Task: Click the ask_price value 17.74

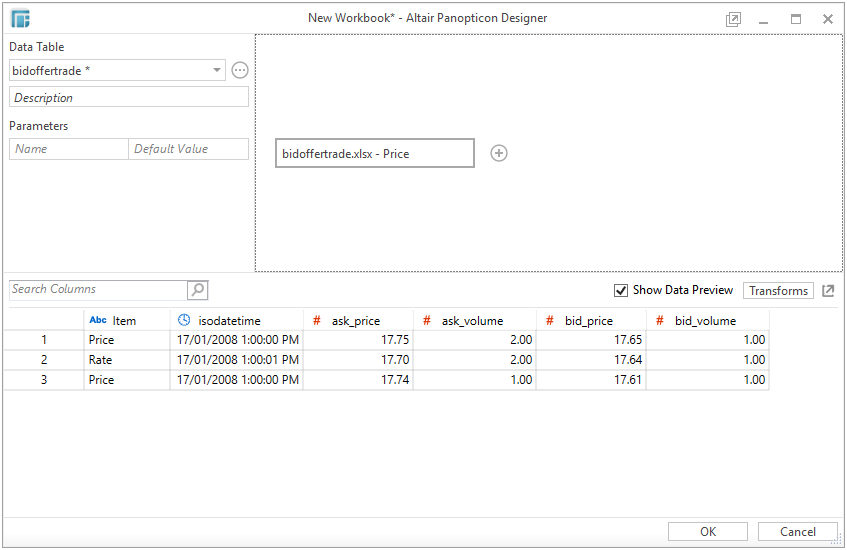Action: 358,380
